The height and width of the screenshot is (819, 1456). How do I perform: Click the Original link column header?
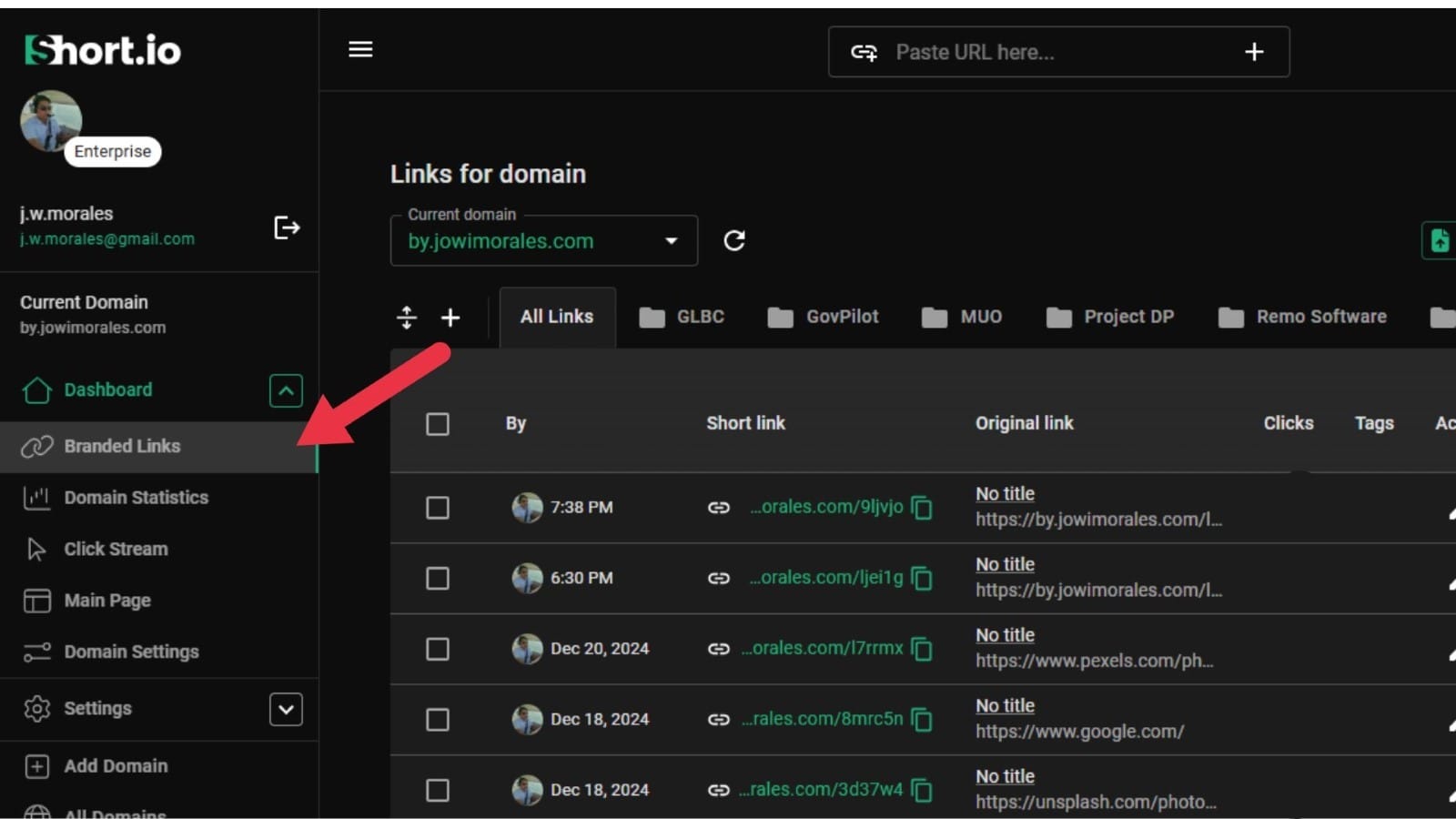point(1025,423)
